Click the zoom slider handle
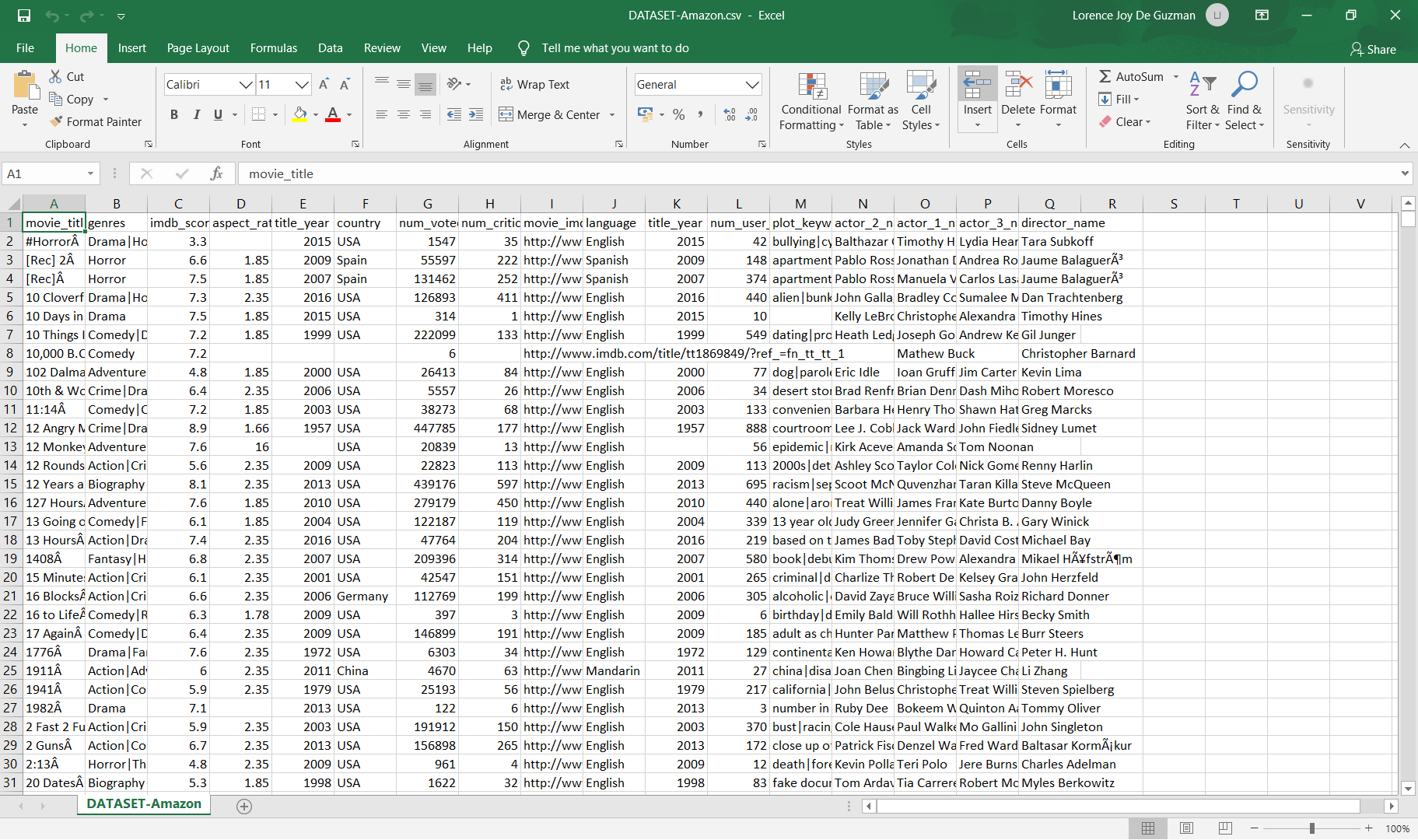This screenshot has width=1418, height=840. coord(1311,828)
